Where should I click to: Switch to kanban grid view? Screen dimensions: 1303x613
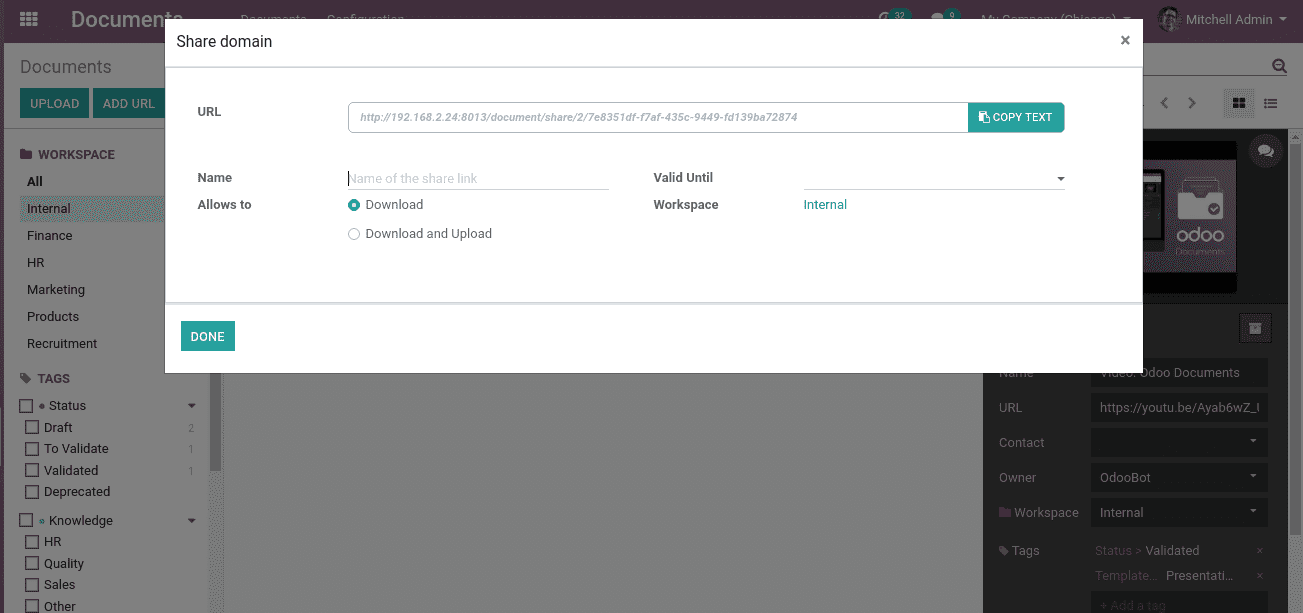pos(1239,103)
